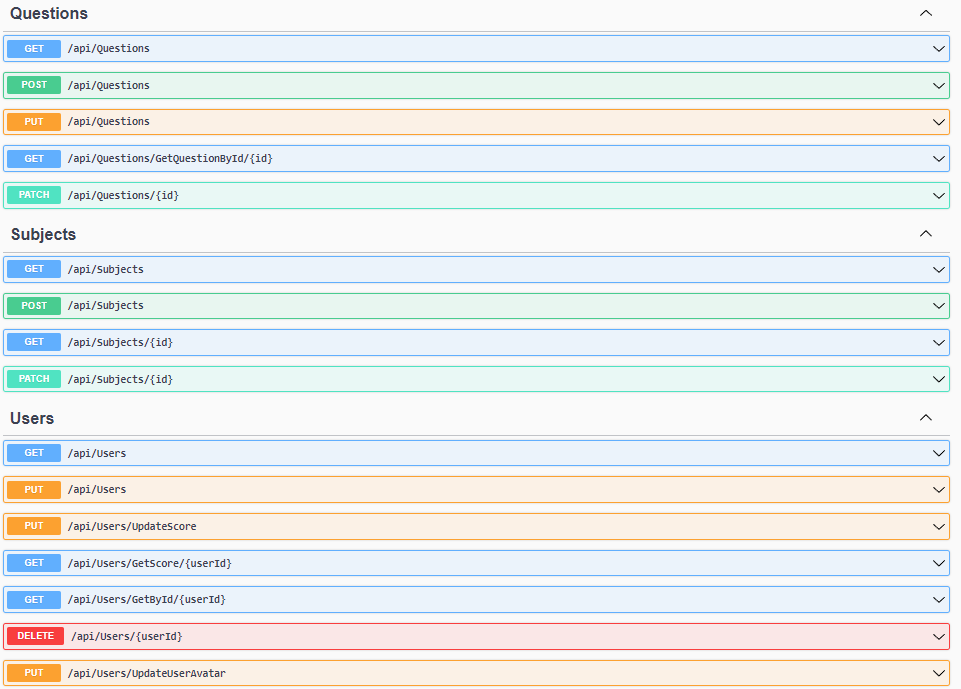Image resolution: width=961 pixels, height=689 pixels.
Task: Click the GET badge for /api/Subjects
Action: pyautogui.click(x=34, y=269)
